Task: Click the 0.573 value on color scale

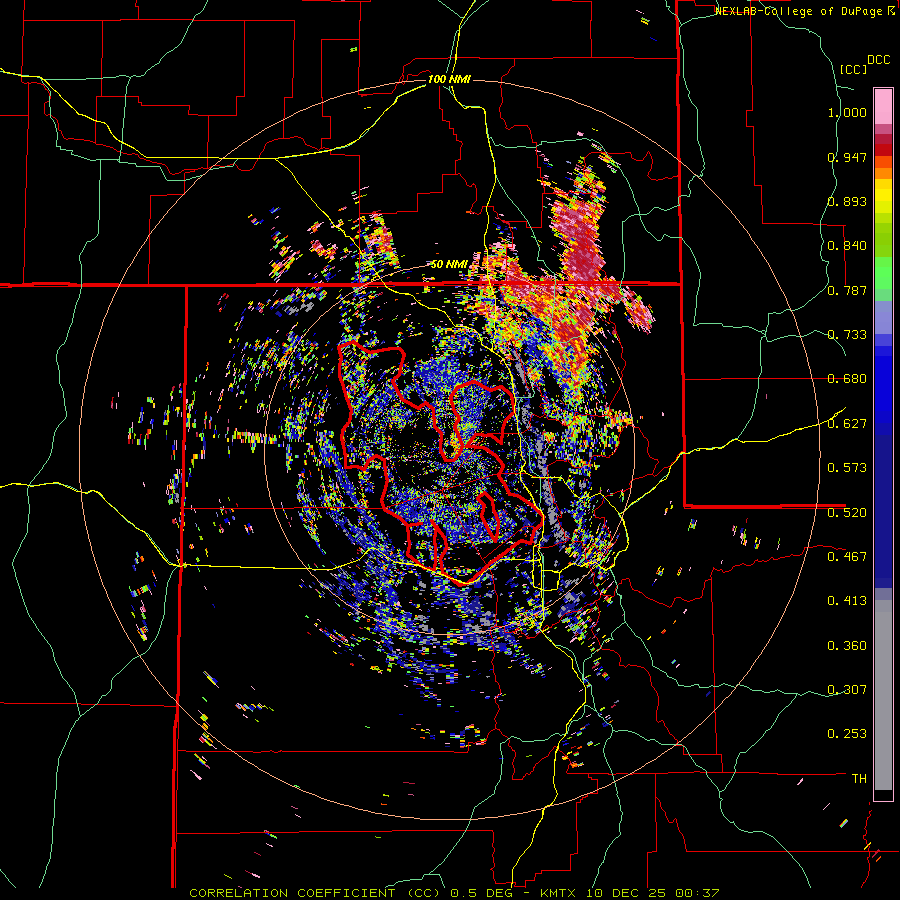Action: coord(847,468)
